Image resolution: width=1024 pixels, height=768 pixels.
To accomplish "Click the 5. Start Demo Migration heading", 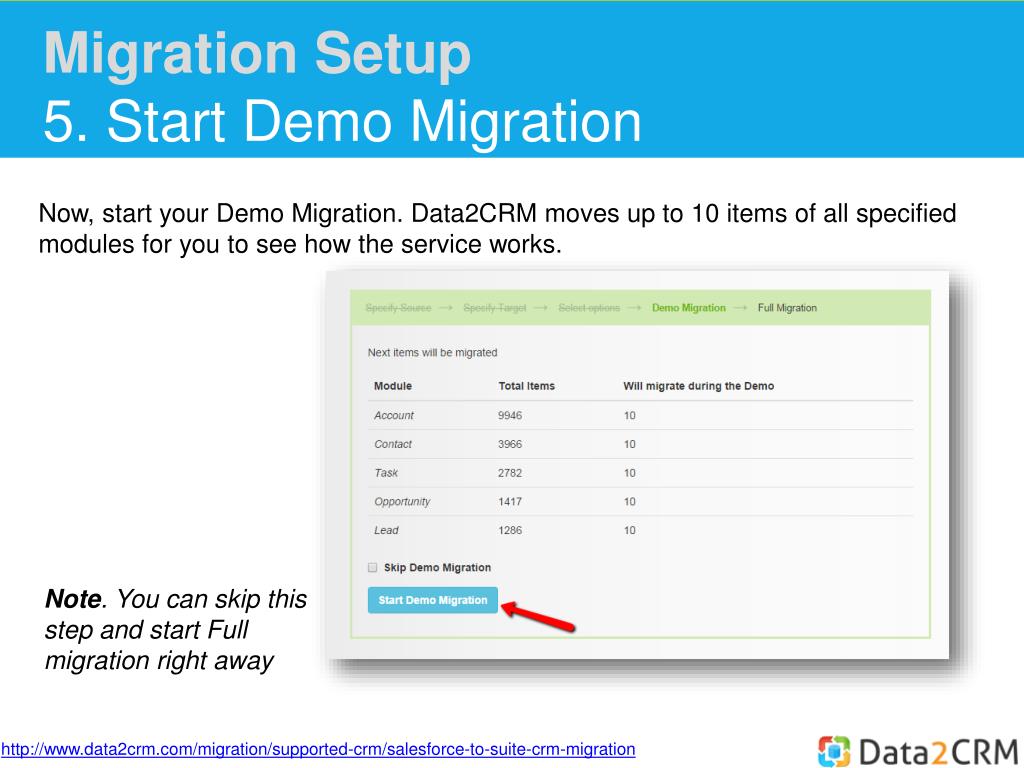I will (x=342, y=121).
